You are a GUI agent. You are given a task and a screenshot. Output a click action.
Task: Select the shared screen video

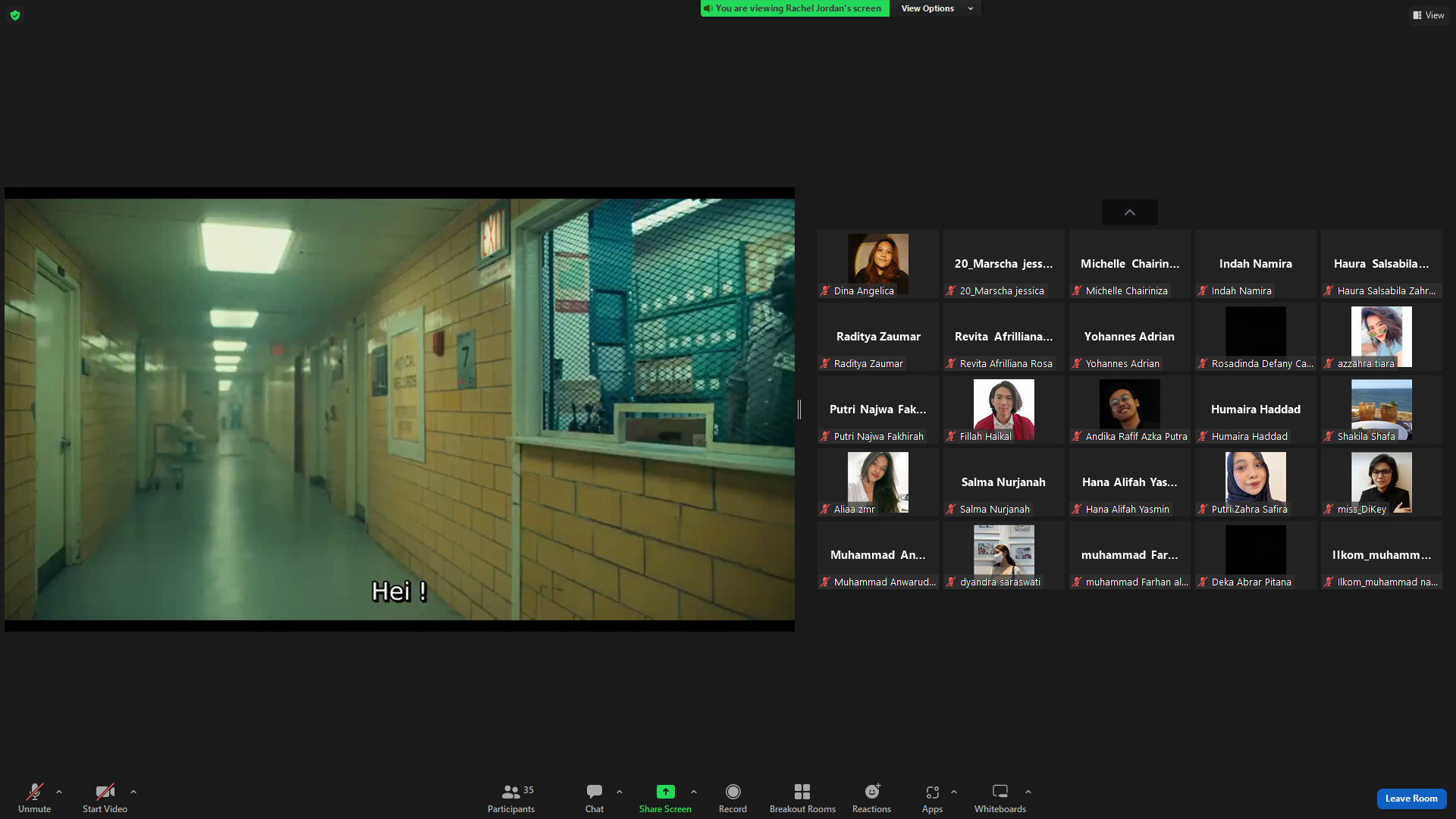coord(400,409)
